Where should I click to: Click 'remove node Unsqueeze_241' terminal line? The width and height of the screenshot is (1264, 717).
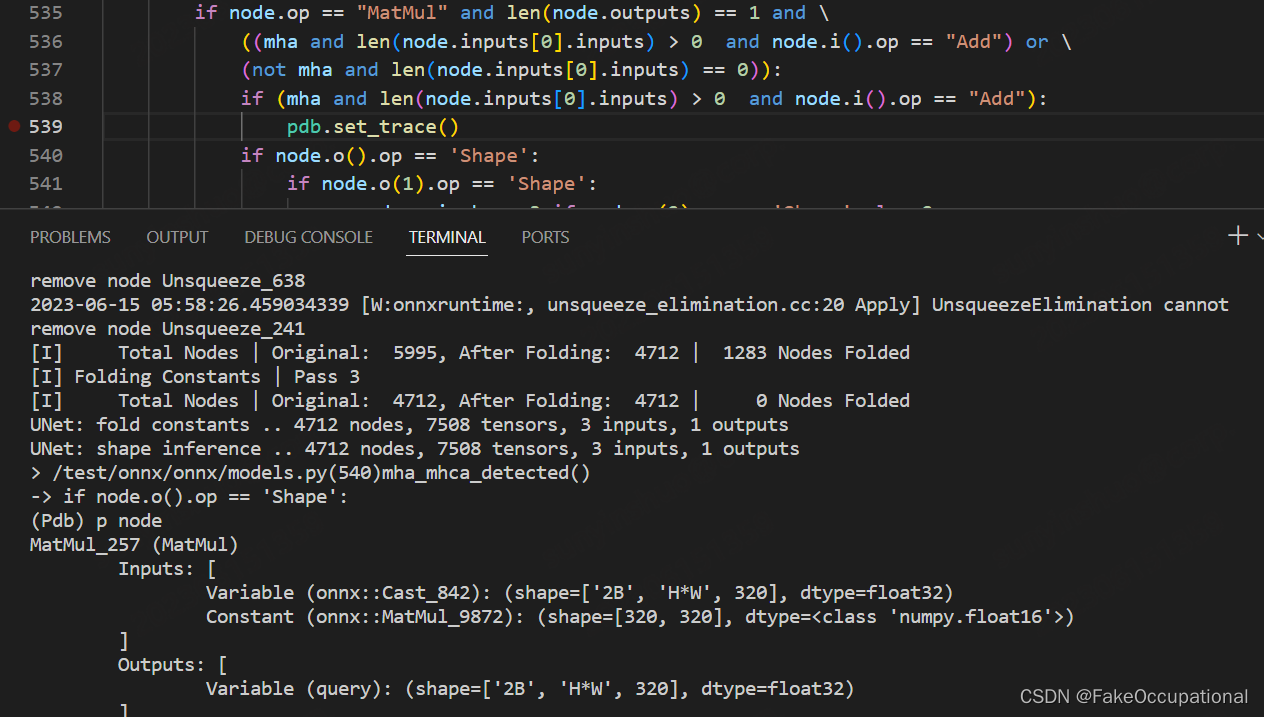(x=168, y=329)
